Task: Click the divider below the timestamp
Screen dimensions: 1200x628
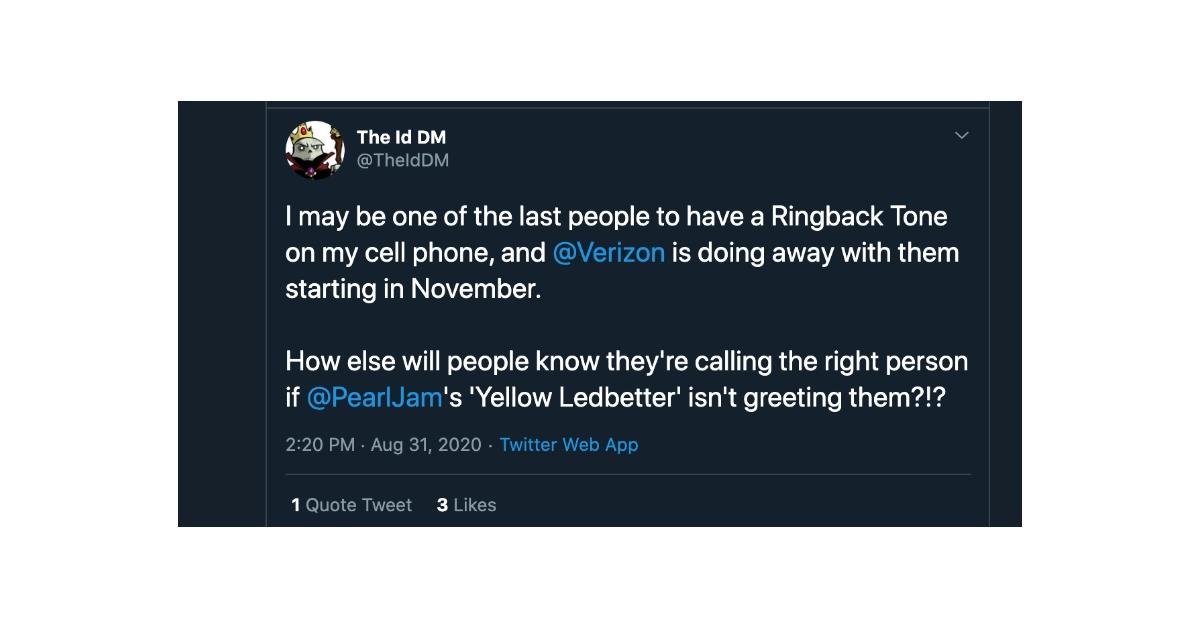Action: tap(627, 473)
